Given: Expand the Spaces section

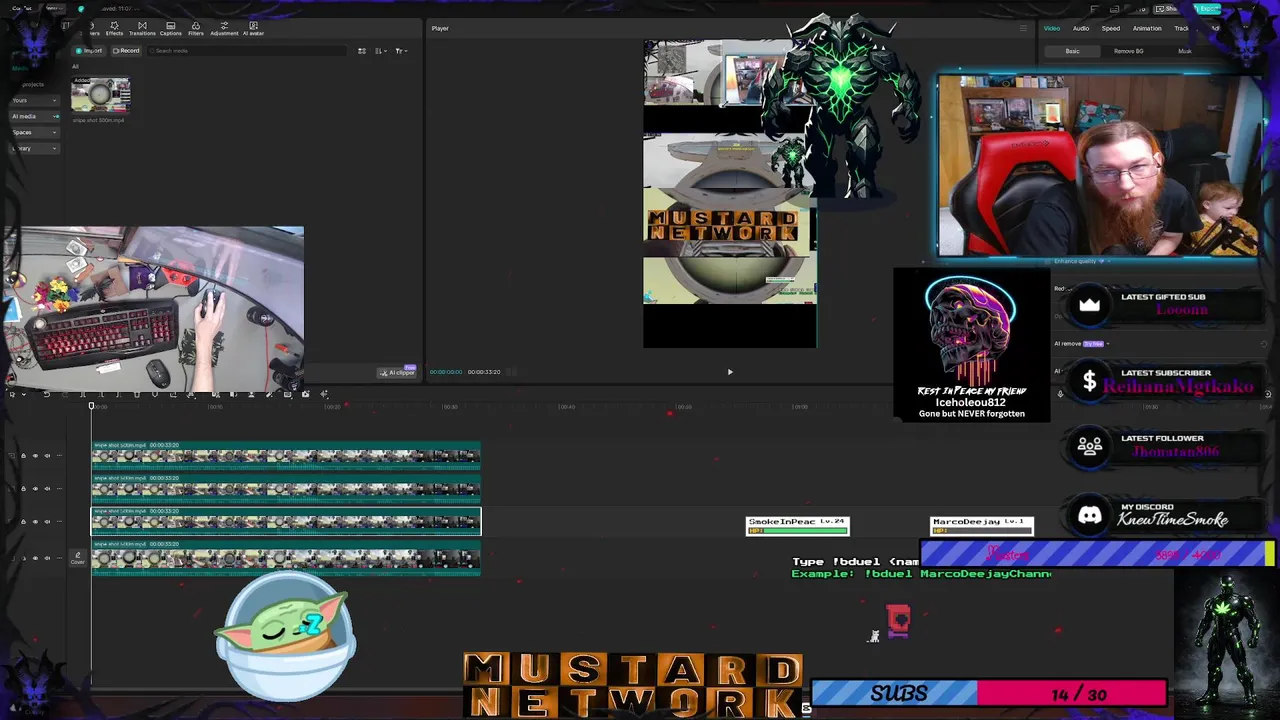Looking at the screenshot, I should [x=34, y=132].
